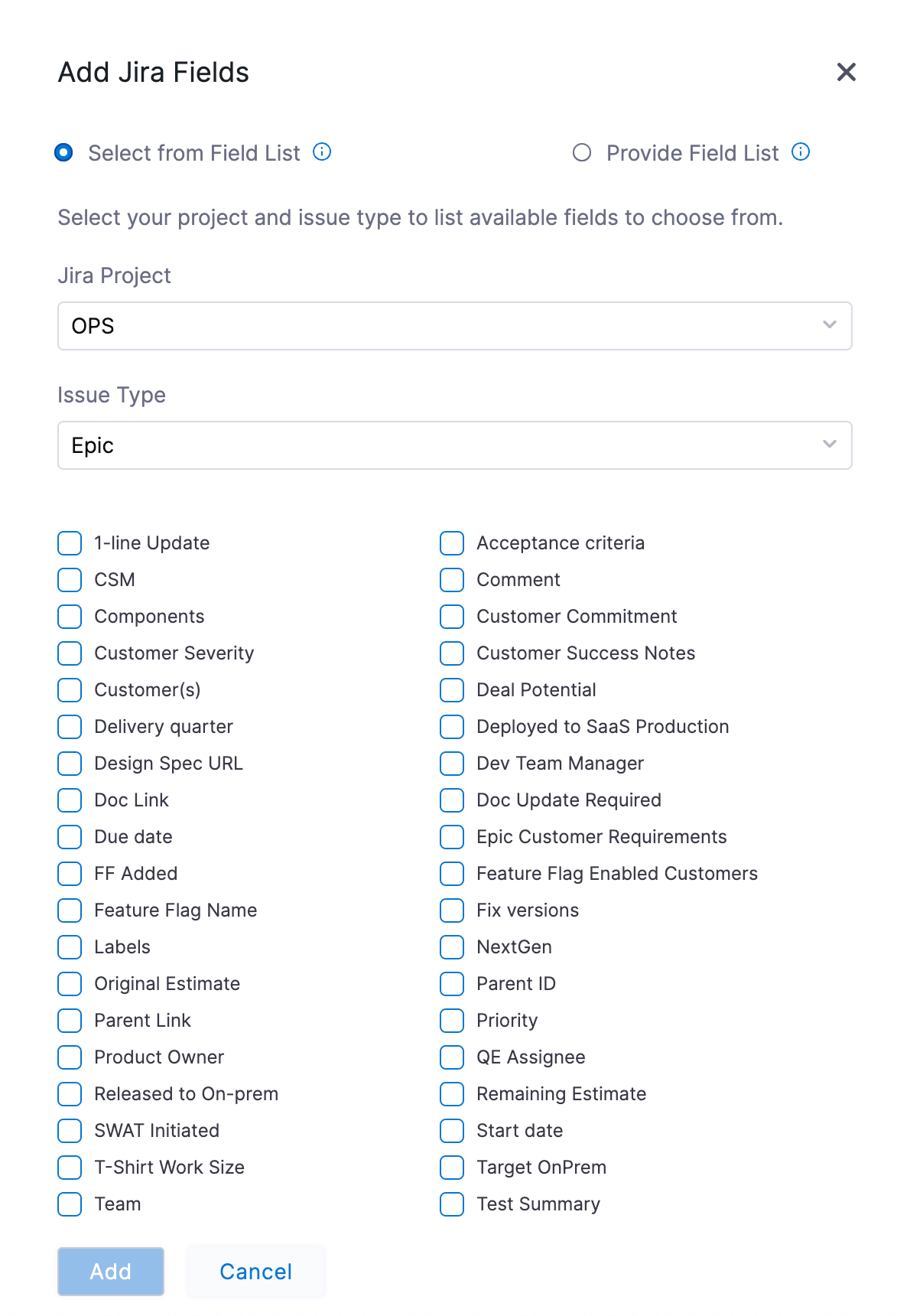Select the Due date field checkbox

pos(70,837)
